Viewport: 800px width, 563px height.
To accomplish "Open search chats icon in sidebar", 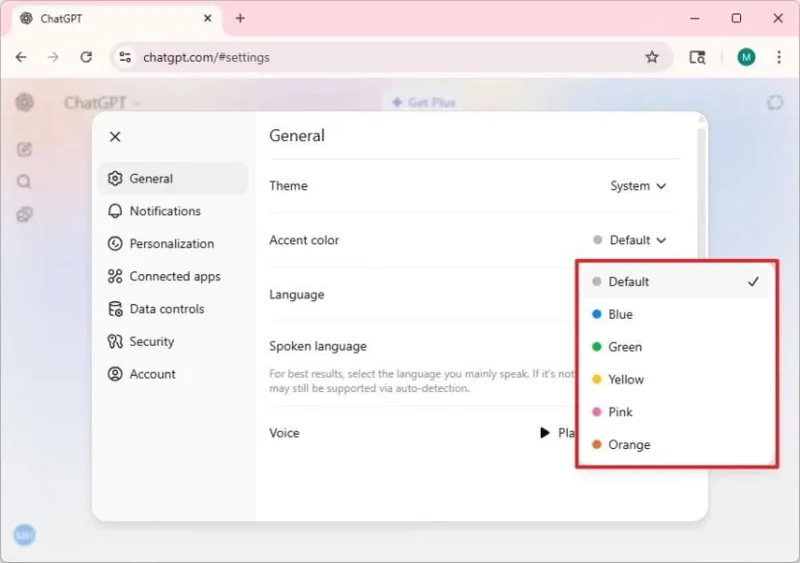I will [x=24, y=182].
